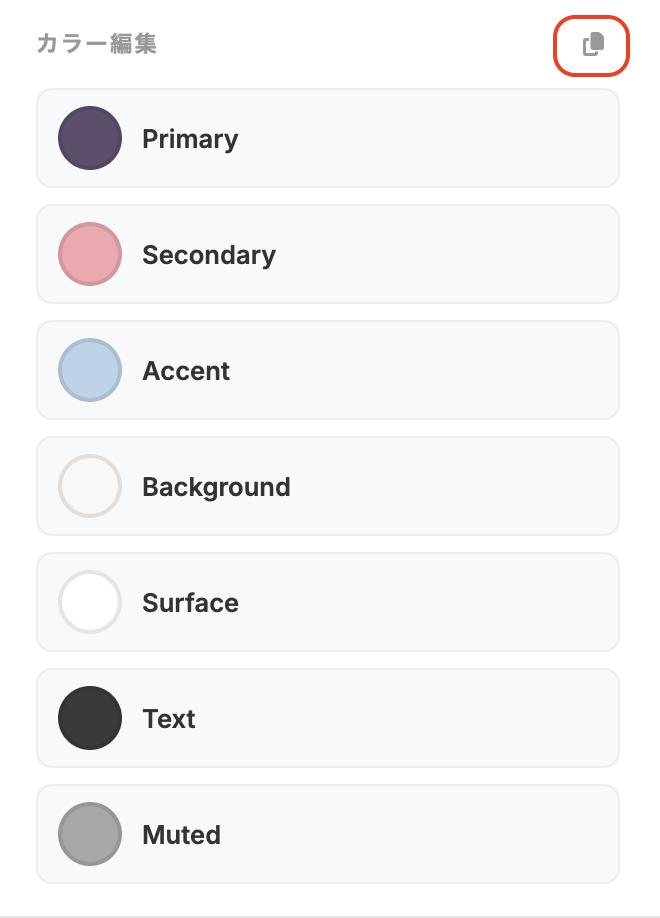This screenshot has width=660, height=918.
Task: Open the light blue Accent swatch
Action: pyautogui.click(x=90, y=370)
